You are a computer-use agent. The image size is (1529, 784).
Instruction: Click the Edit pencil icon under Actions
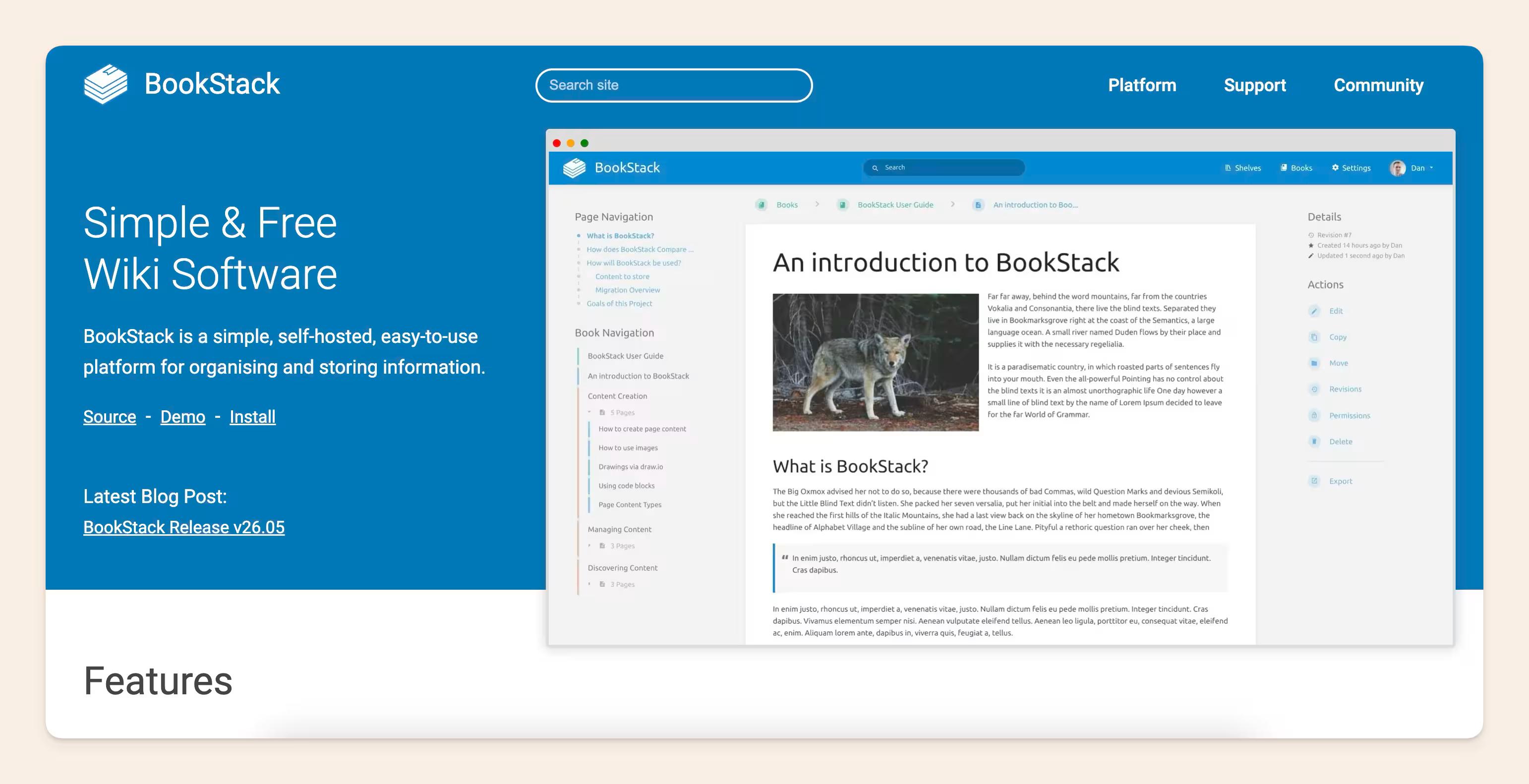click(x=1314, y=311)
